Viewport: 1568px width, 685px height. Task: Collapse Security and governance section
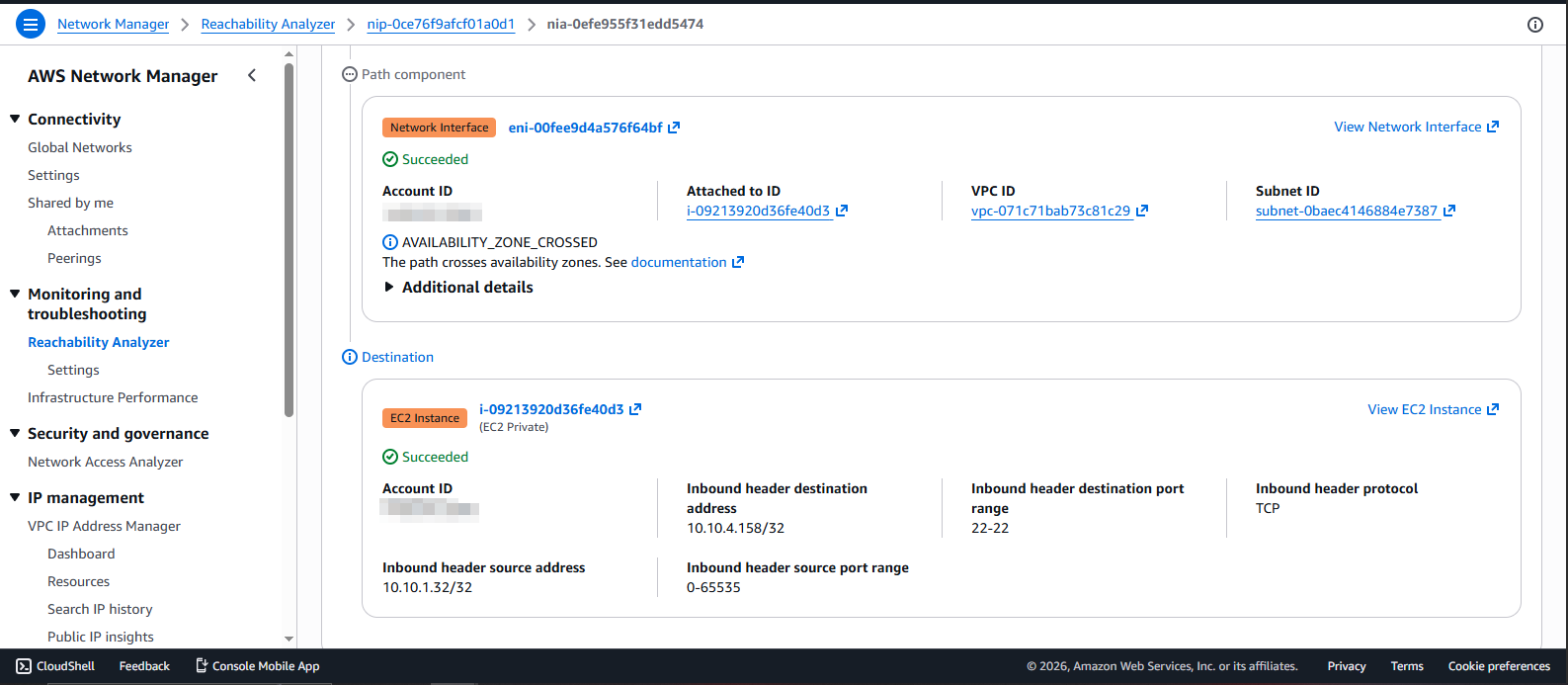15,433
